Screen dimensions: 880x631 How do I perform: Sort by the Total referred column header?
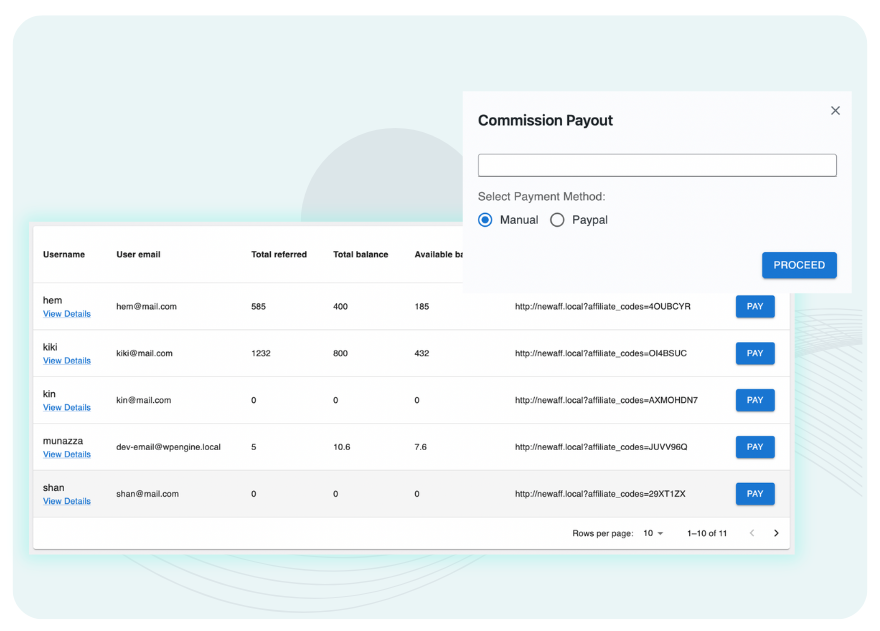279,254
